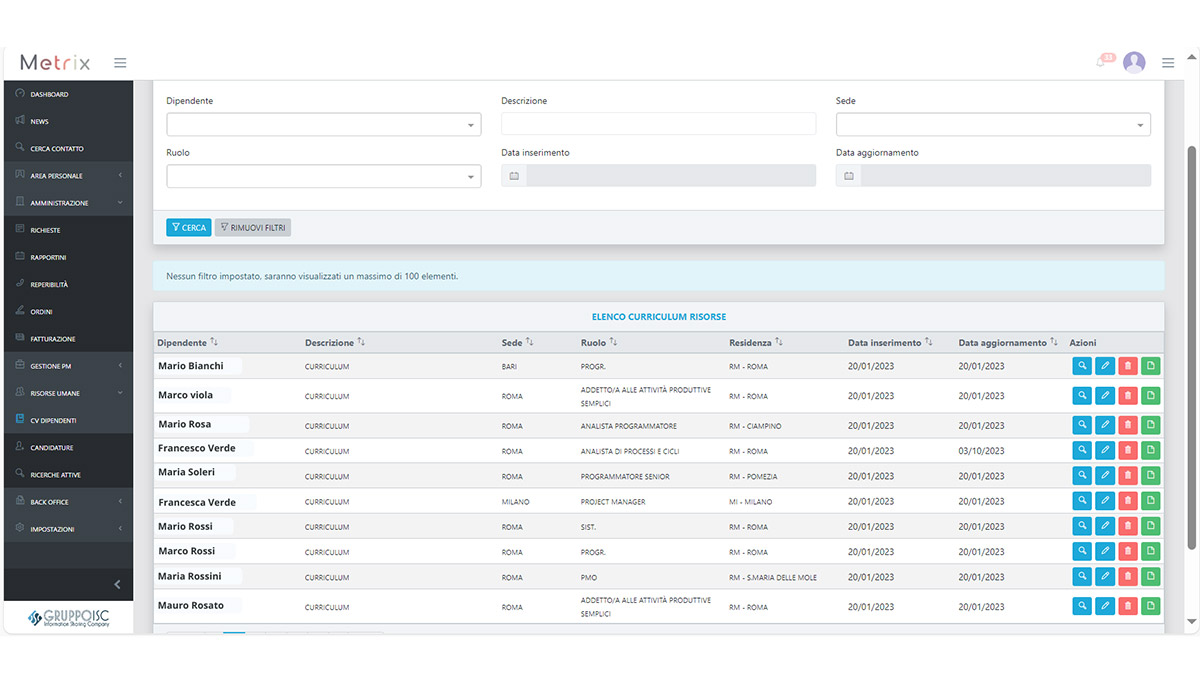This screenshot has height=675, width=1200.
Task: View Francesca Verde's curriculum details
Action: coord(1082,501)
